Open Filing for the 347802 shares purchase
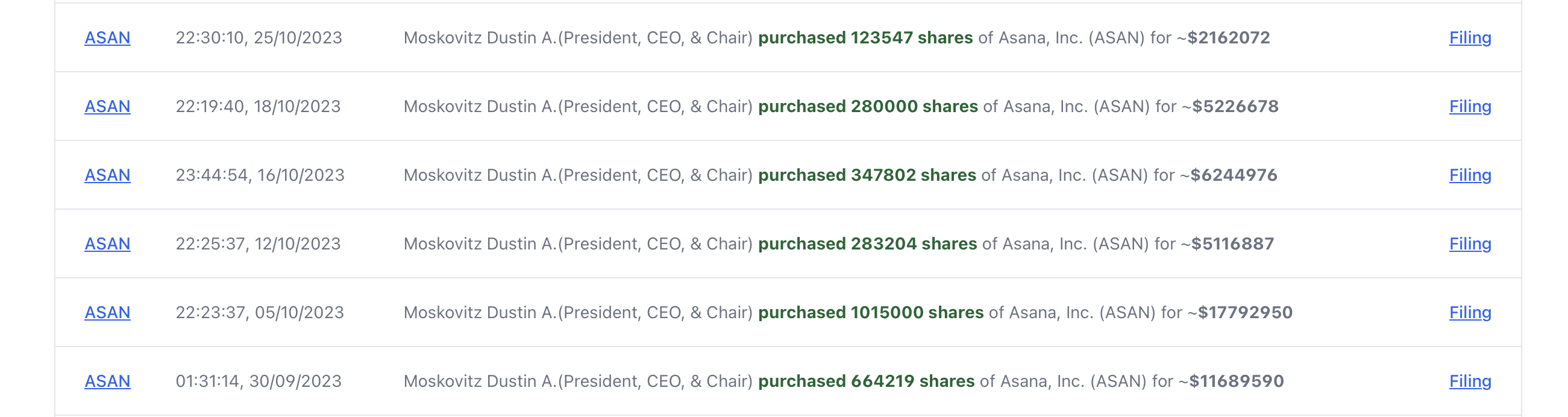Image resolution: width=1568 pixels, height=417 pixels. coord(1469,175)
